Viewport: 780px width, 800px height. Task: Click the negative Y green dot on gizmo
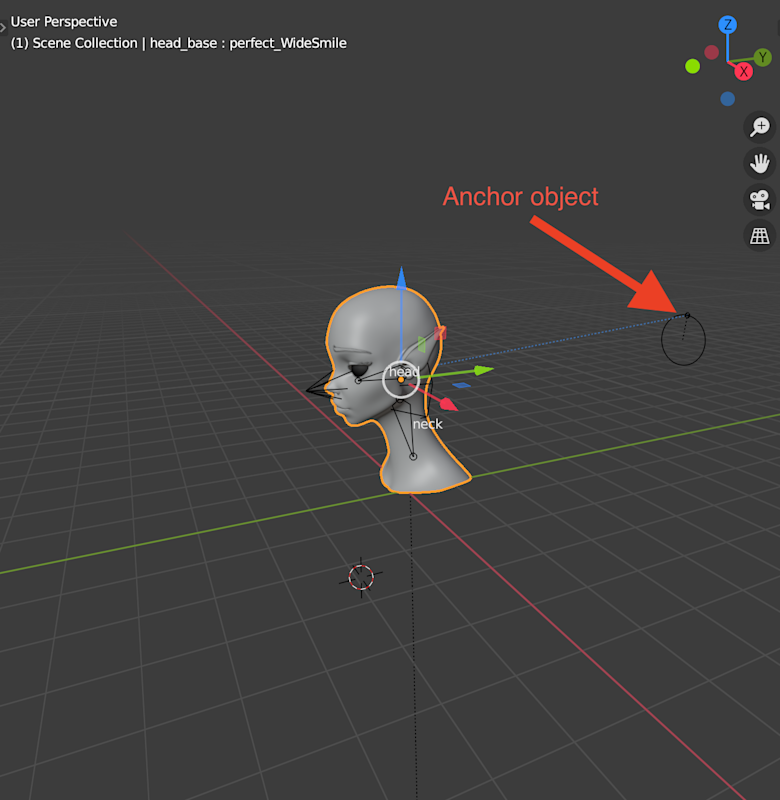[x=692, y=66]
